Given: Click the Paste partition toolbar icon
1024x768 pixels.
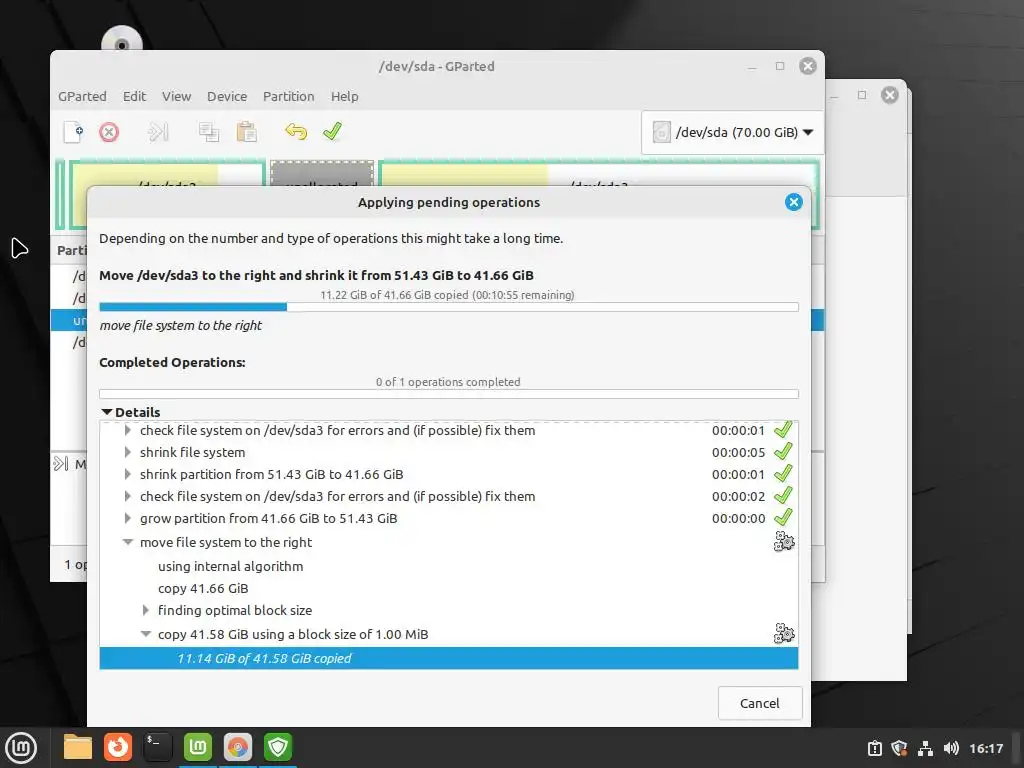Looking at the screenshot, I should coord(246,132).
